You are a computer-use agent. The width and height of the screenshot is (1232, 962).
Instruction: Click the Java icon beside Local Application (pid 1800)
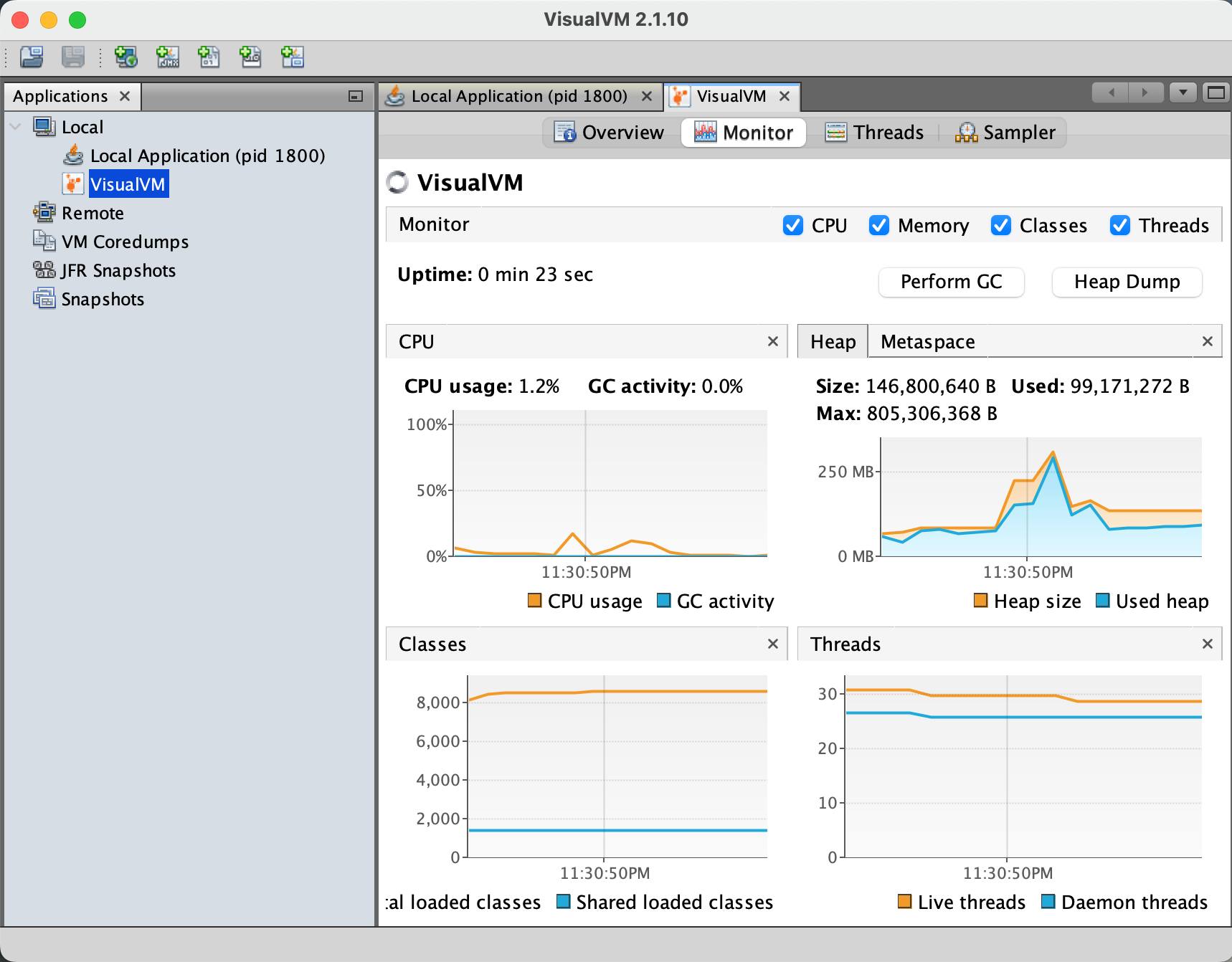point(73,156)
